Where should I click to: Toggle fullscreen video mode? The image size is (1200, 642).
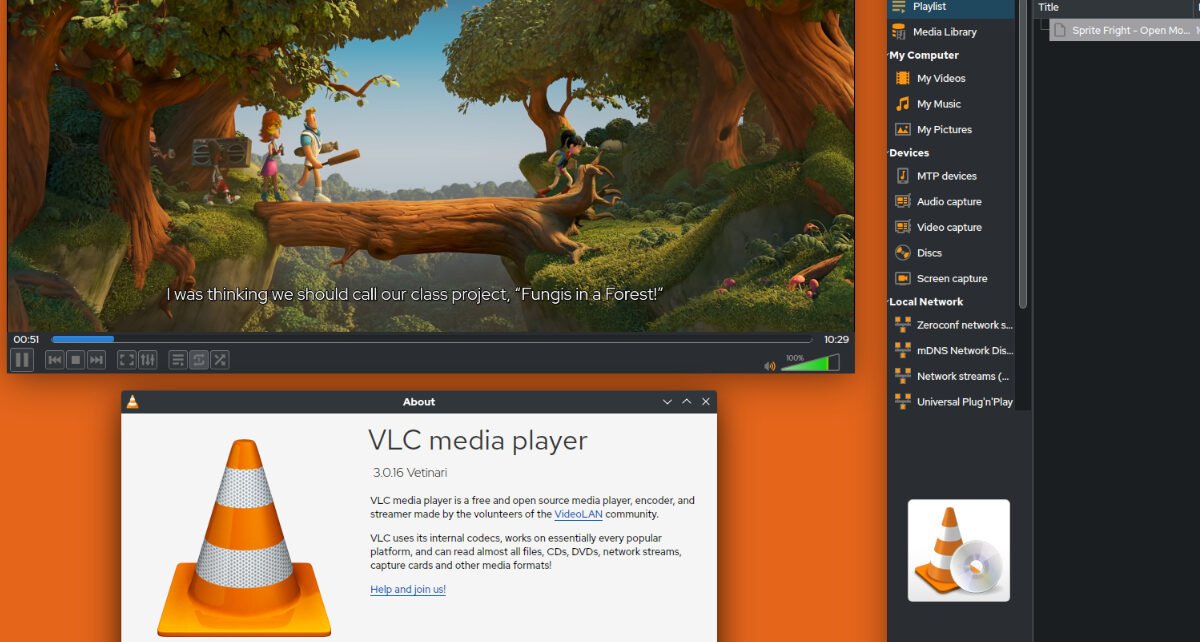127,360
